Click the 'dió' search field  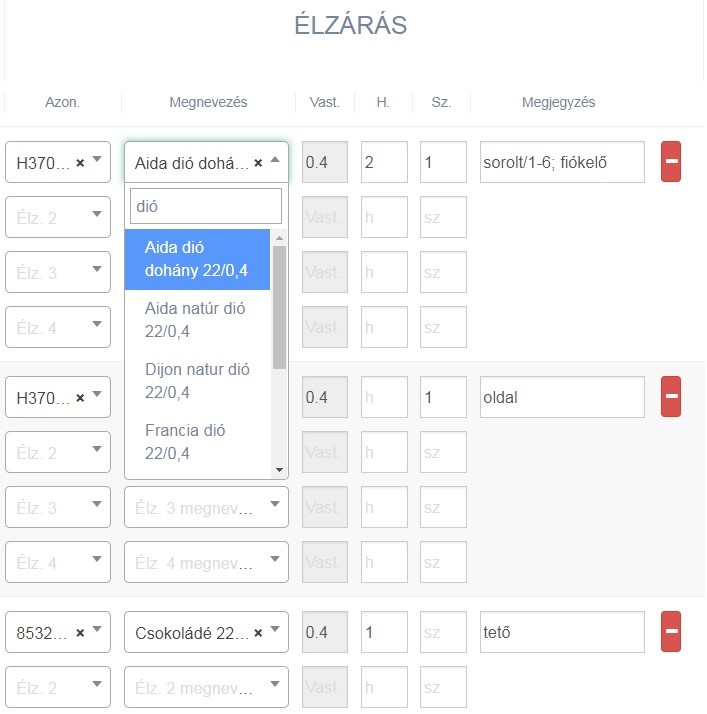(206, 206)
